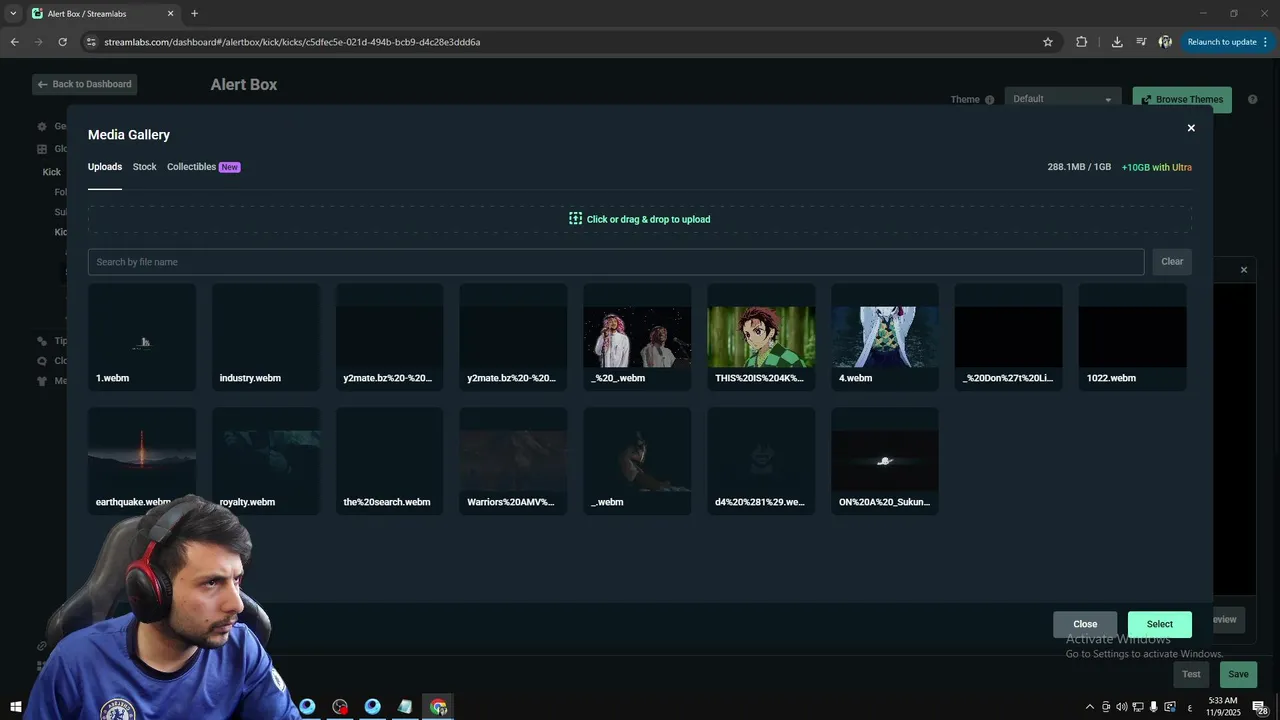Viewport: 1280px width, 720px height.
Task: Click the drag & drop upload area
Action: [x=640, y=219]
